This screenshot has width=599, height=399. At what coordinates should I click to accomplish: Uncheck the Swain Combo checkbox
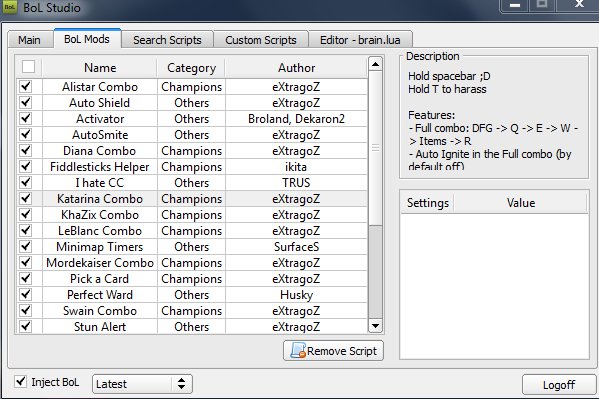(x=26, y=311)
